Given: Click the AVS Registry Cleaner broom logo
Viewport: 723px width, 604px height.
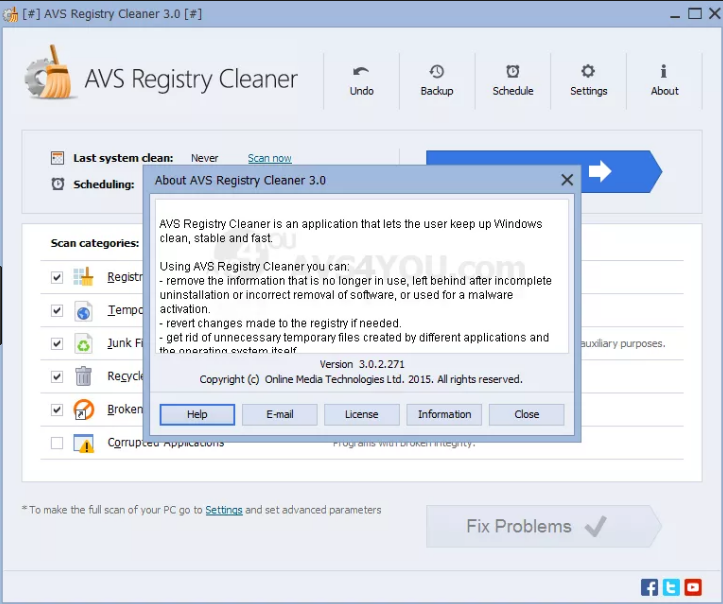Looking at the screenshot, I should click(x=49, y=74).
